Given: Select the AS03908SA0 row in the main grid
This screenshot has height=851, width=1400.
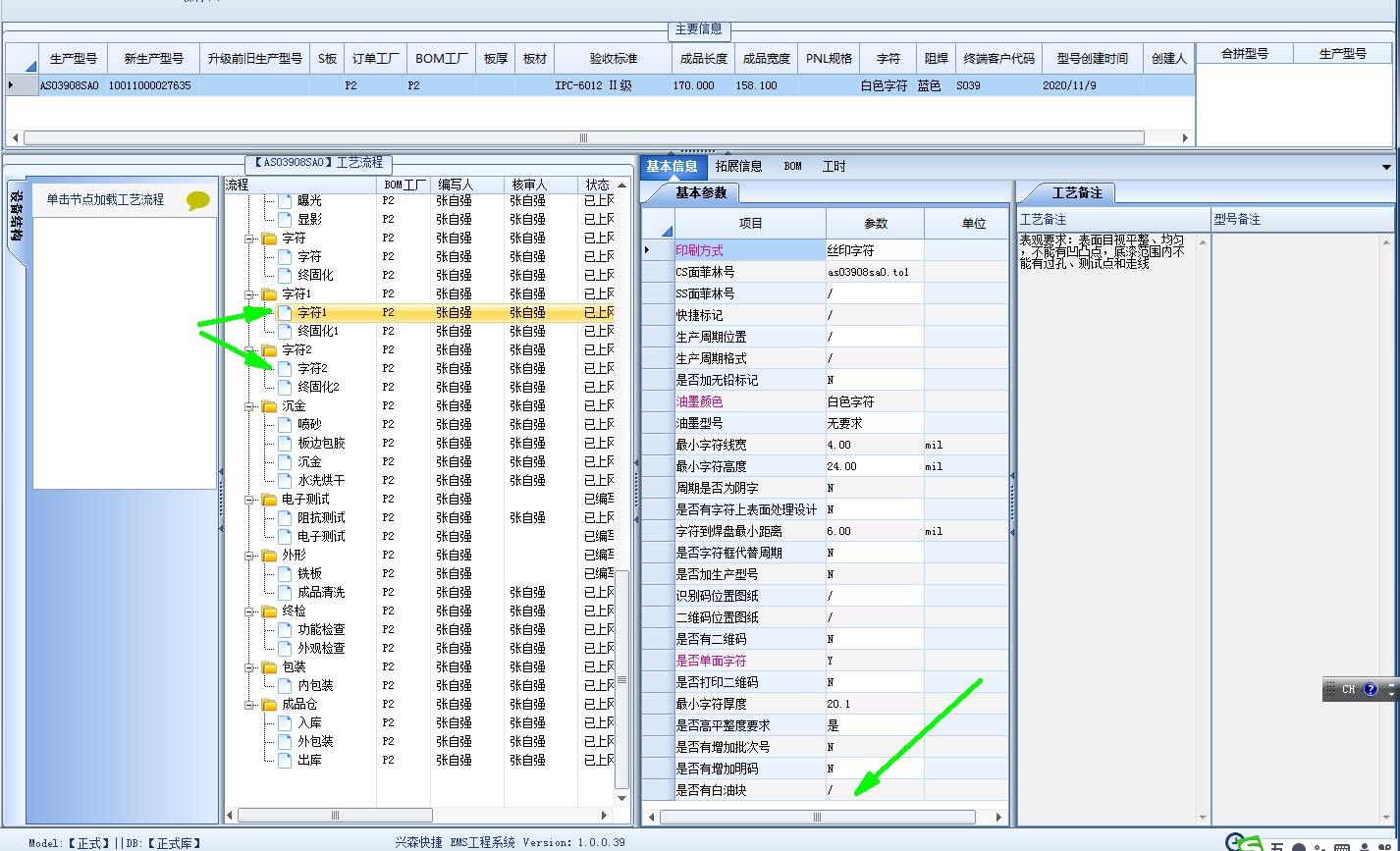Looking at the screenshot, I should click(599, 85).
